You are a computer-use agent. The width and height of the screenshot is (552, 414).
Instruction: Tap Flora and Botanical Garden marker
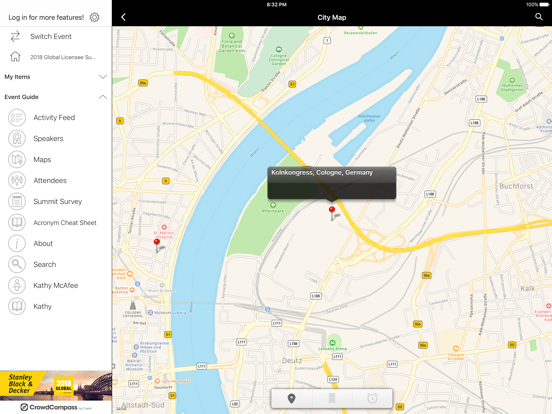(232, 36)
